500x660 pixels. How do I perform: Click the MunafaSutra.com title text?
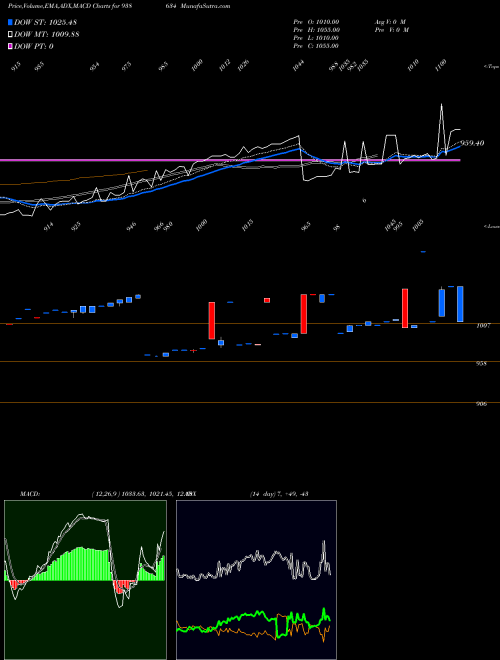tap(207, 6)
